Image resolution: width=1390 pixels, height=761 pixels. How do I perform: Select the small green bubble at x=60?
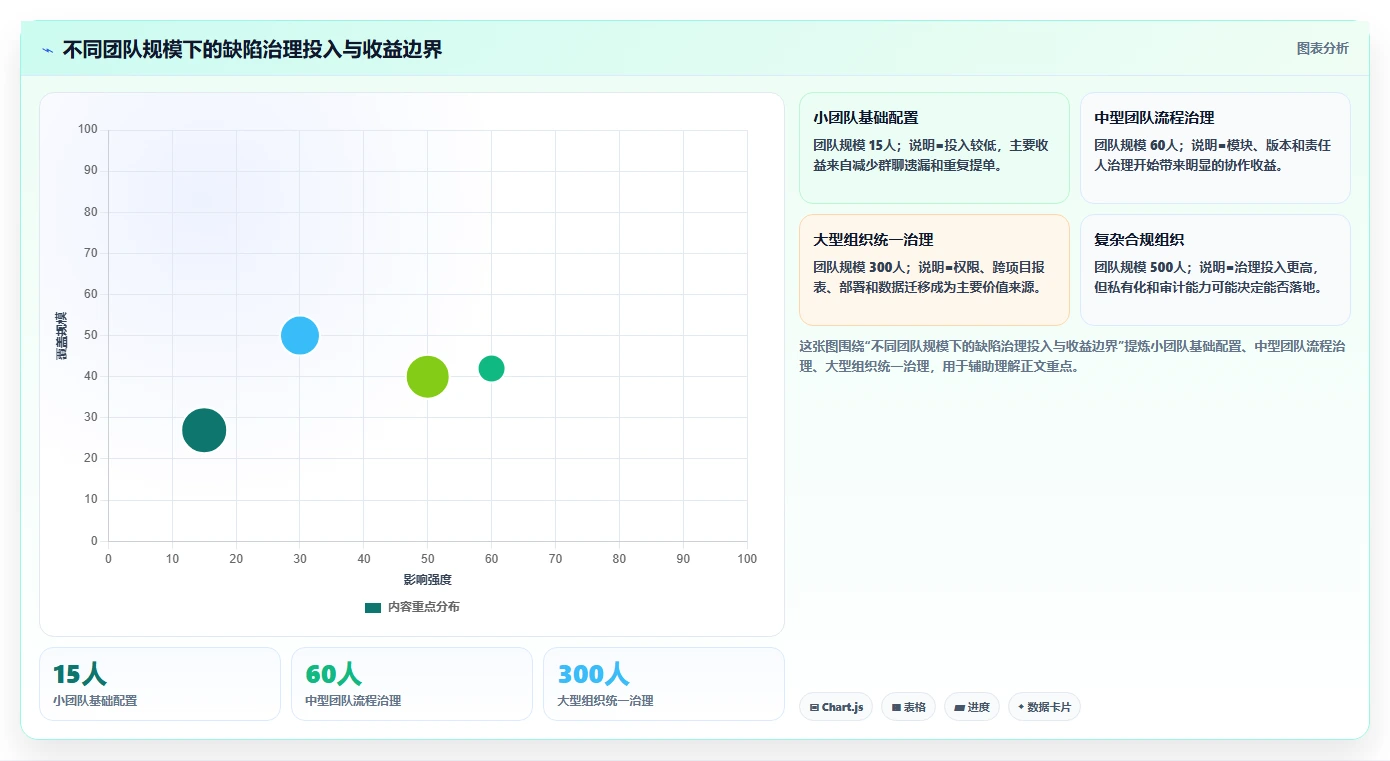pyautogui.click(x=491, y=368)
